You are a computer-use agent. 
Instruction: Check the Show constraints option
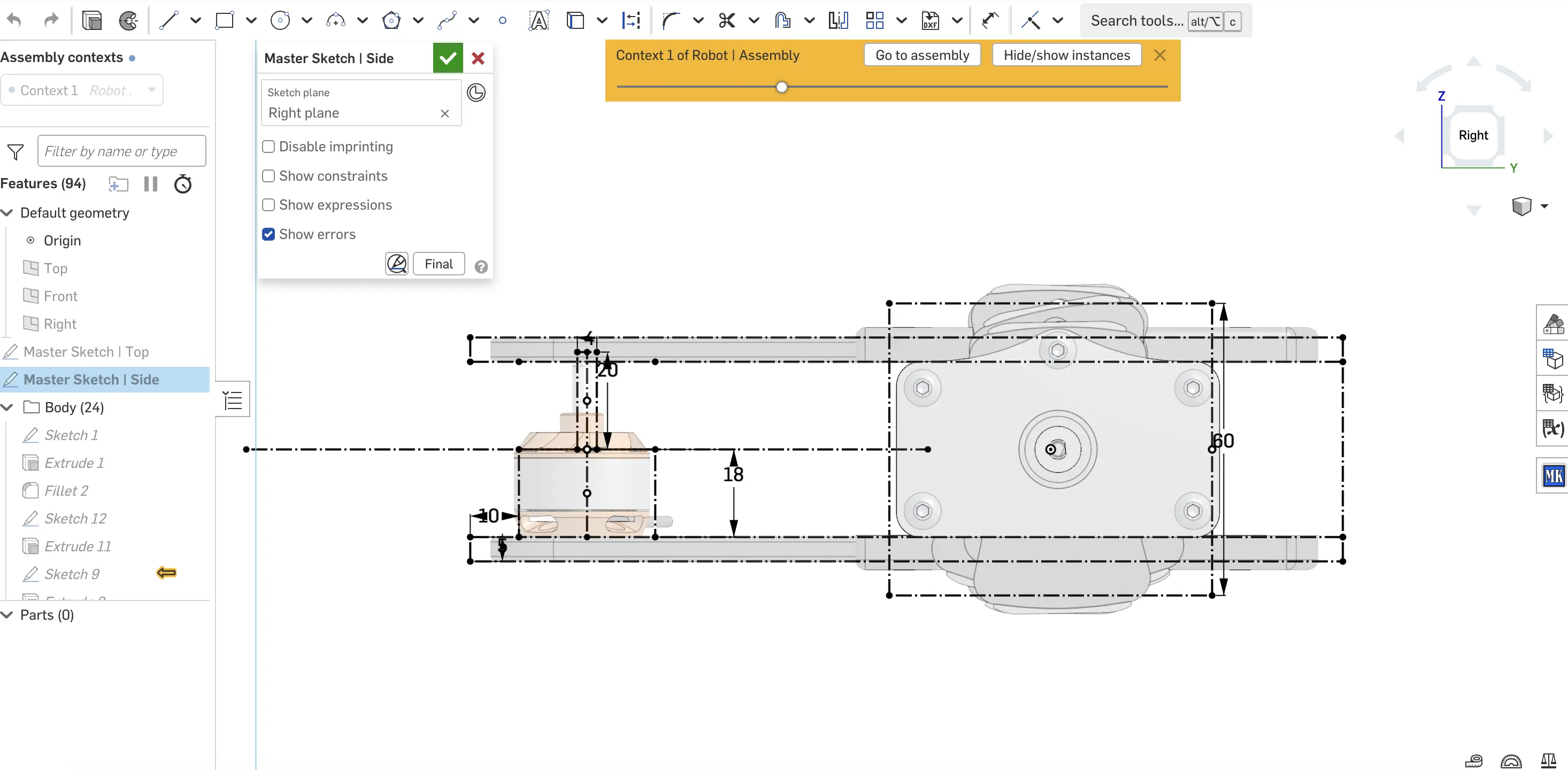(268, 176)
